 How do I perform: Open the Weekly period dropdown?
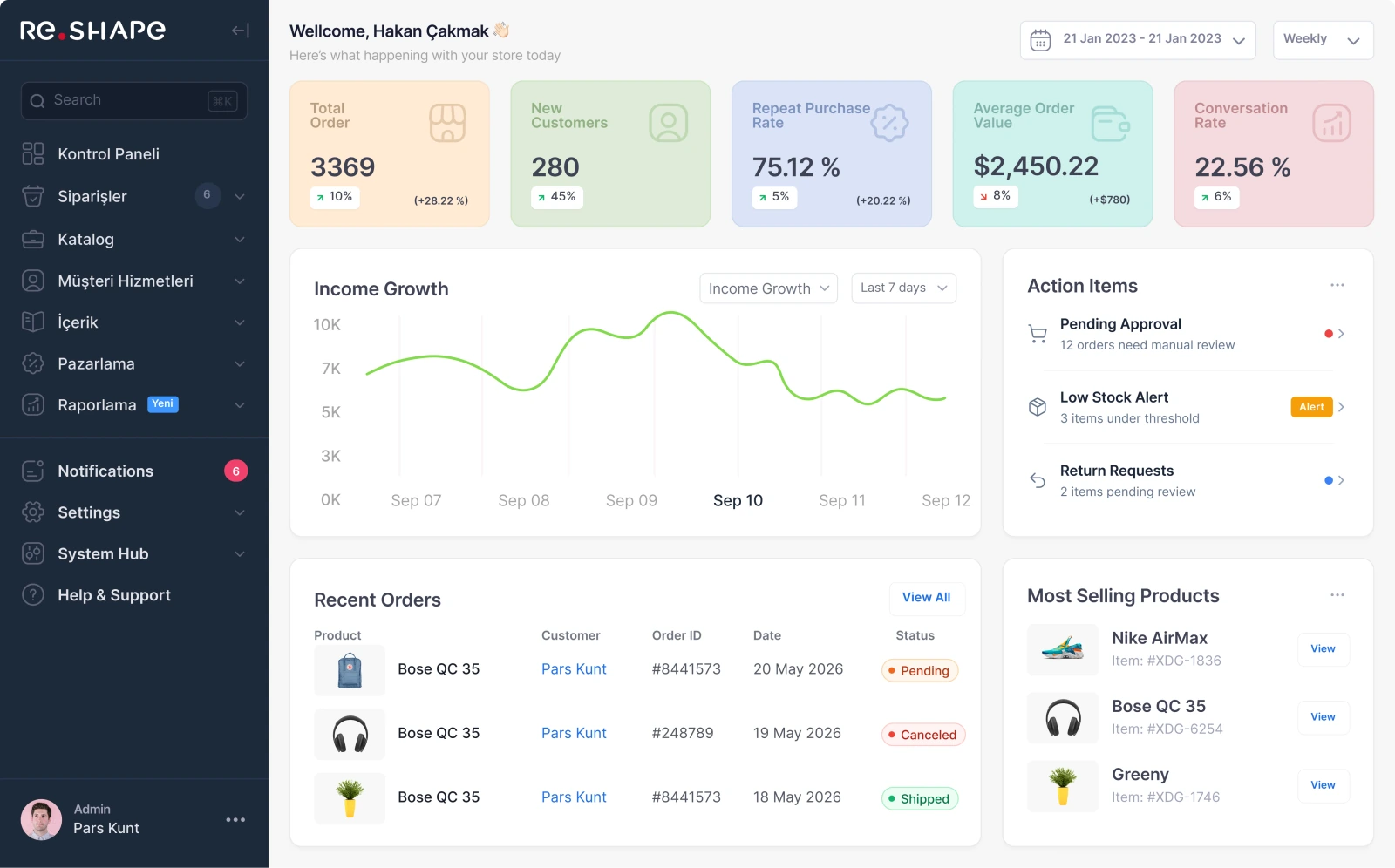coord(1323,40)
